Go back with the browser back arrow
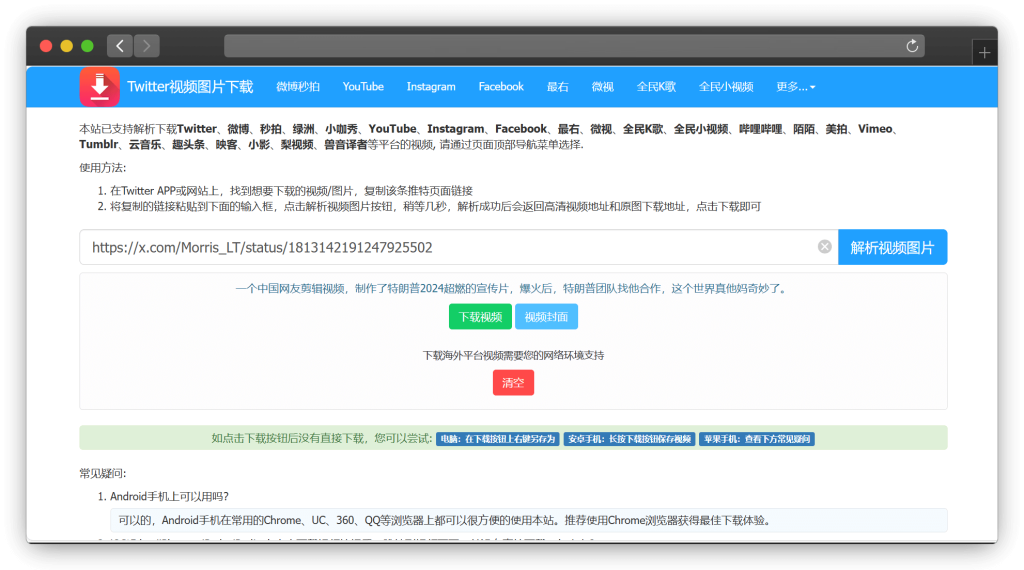 [x=120, y=46]
